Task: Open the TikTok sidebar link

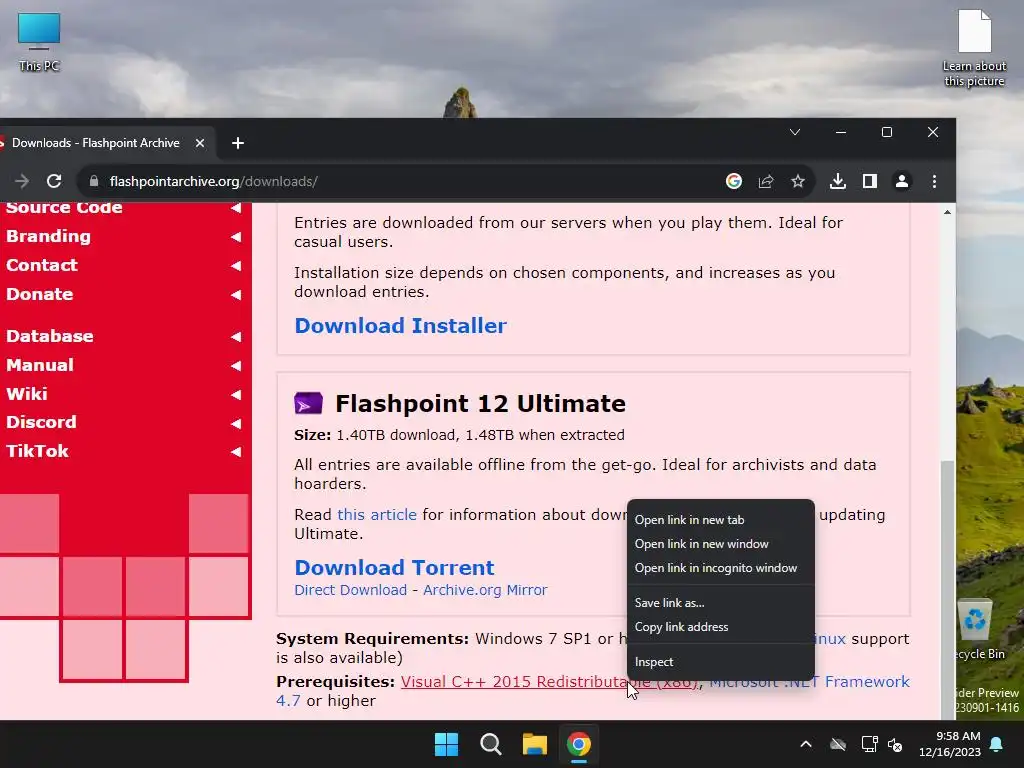Action: click(x=37, y=451)
